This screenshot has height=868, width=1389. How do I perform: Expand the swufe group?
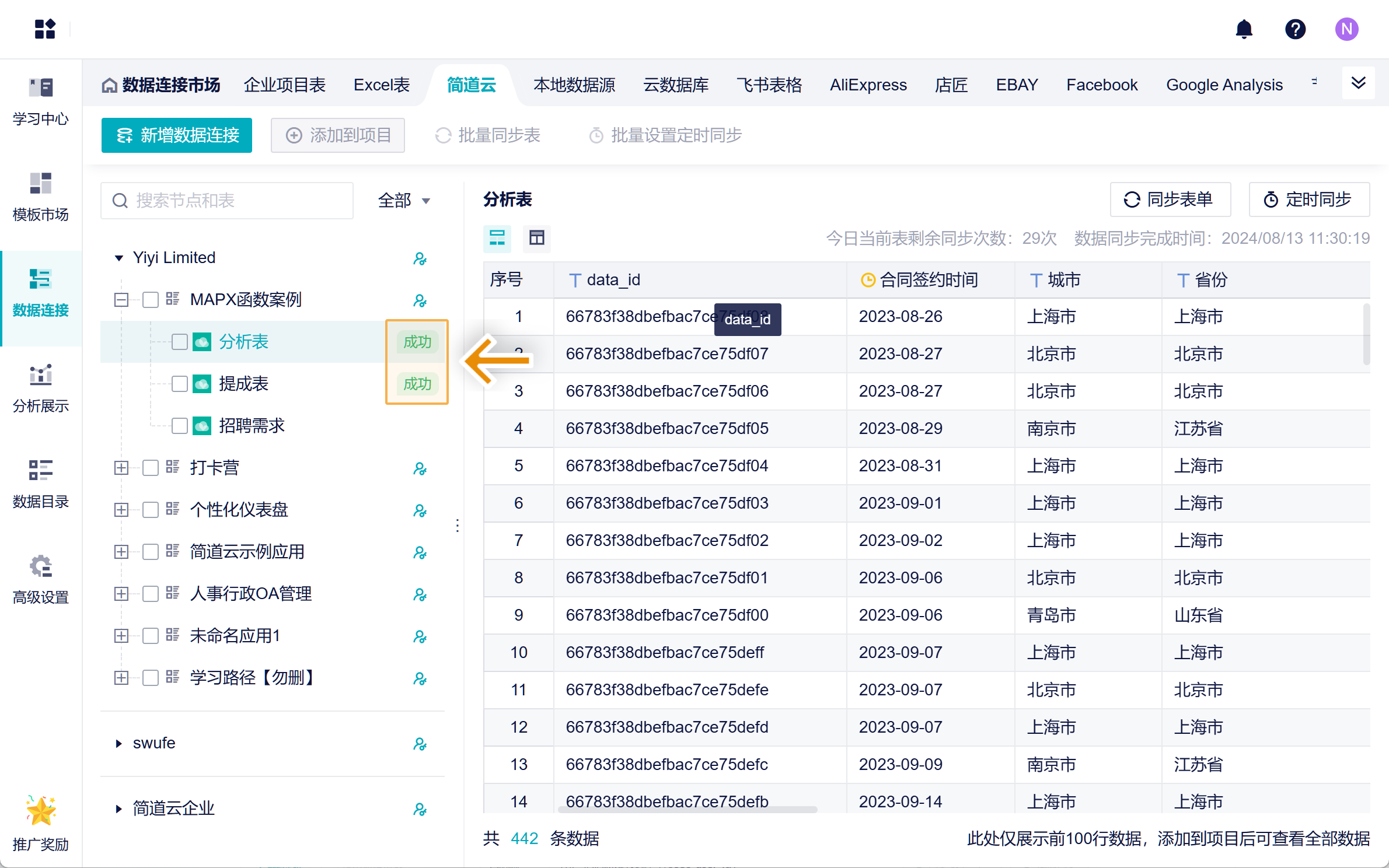(x=119, y=743)
